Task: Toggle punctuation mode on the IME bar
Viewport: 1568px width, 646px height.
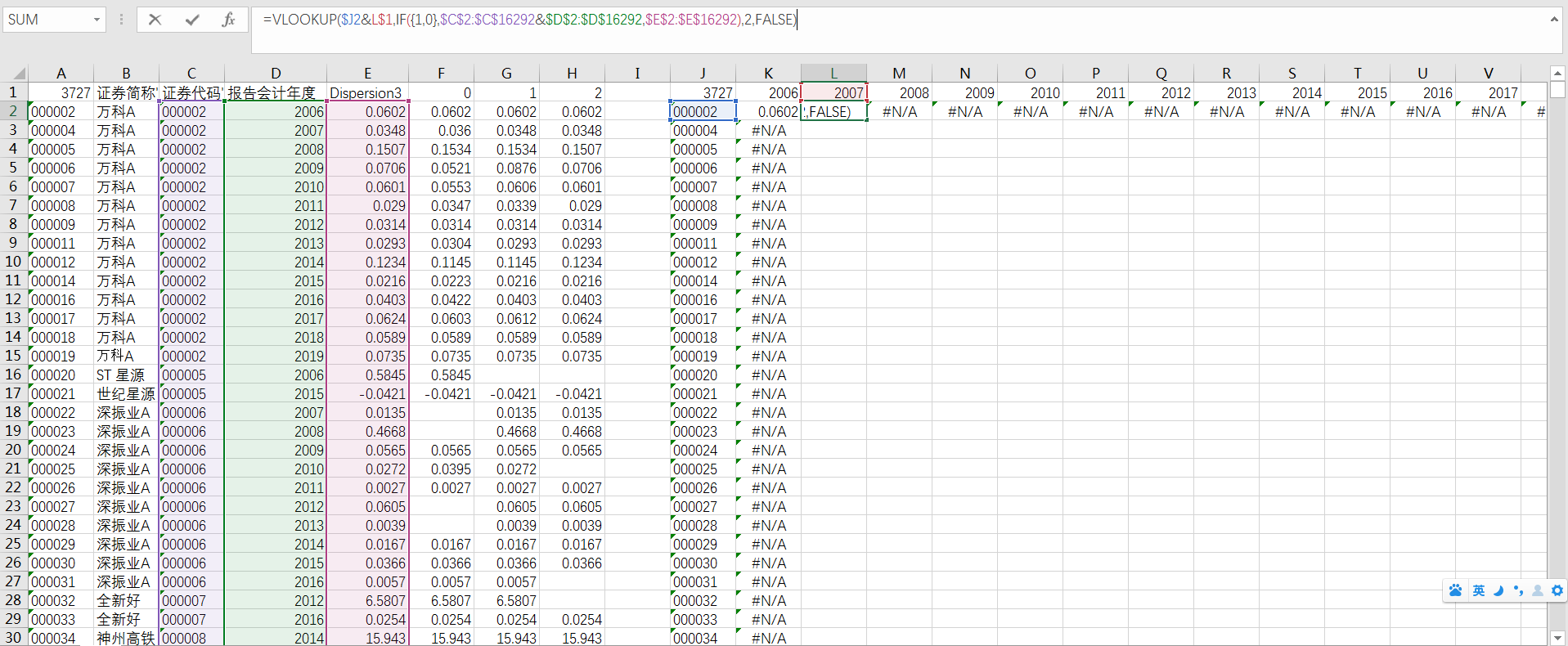Action: click(x=1518, y=590)
